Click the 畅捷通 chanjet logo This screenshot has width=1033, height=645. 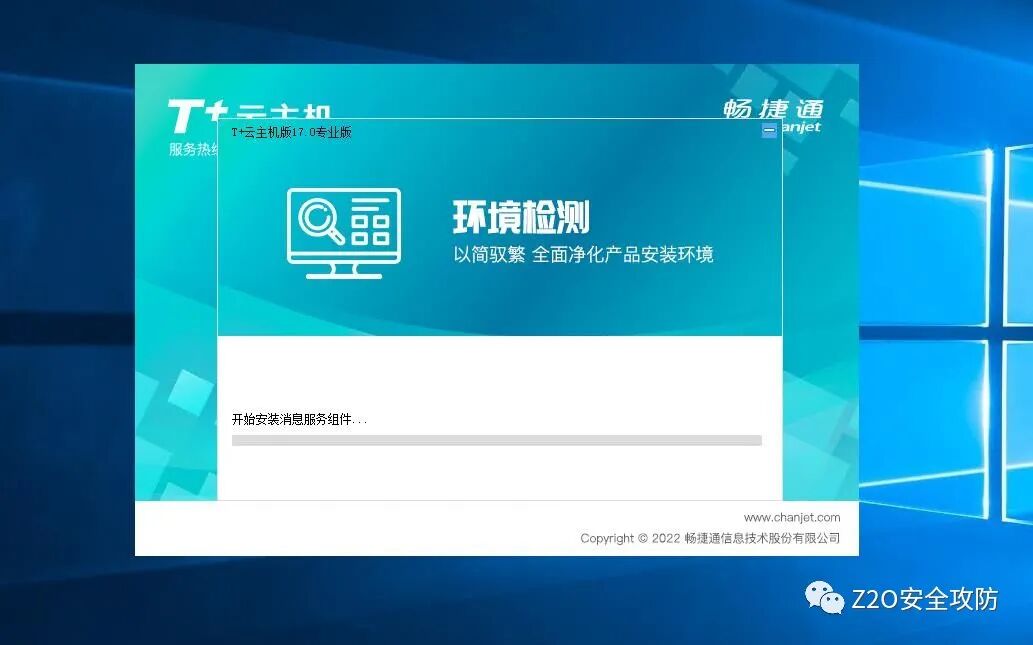(x=773, y=115)
